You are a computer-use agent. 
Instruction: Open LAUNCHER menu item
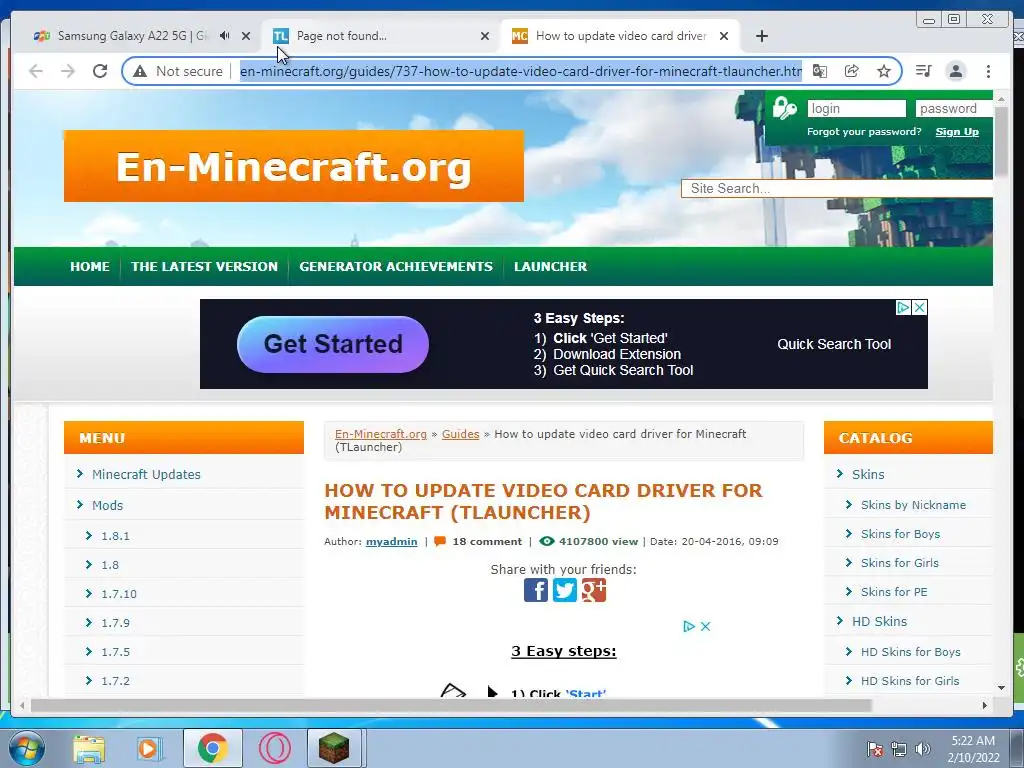(551, 266)
